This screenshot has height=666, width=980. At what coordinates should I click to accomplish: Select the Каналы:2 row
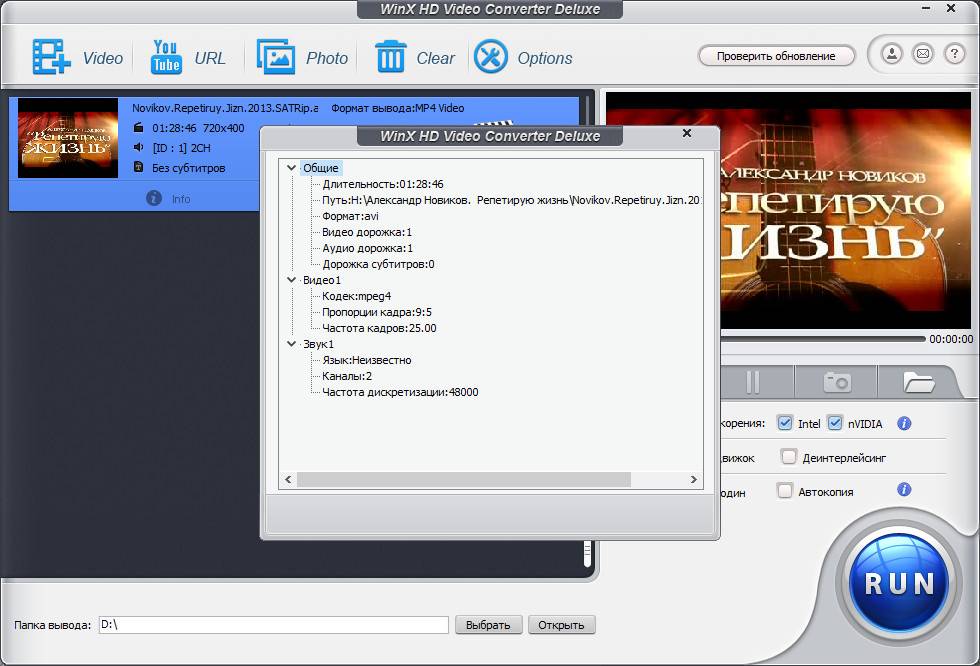click(x=347, y=376)
